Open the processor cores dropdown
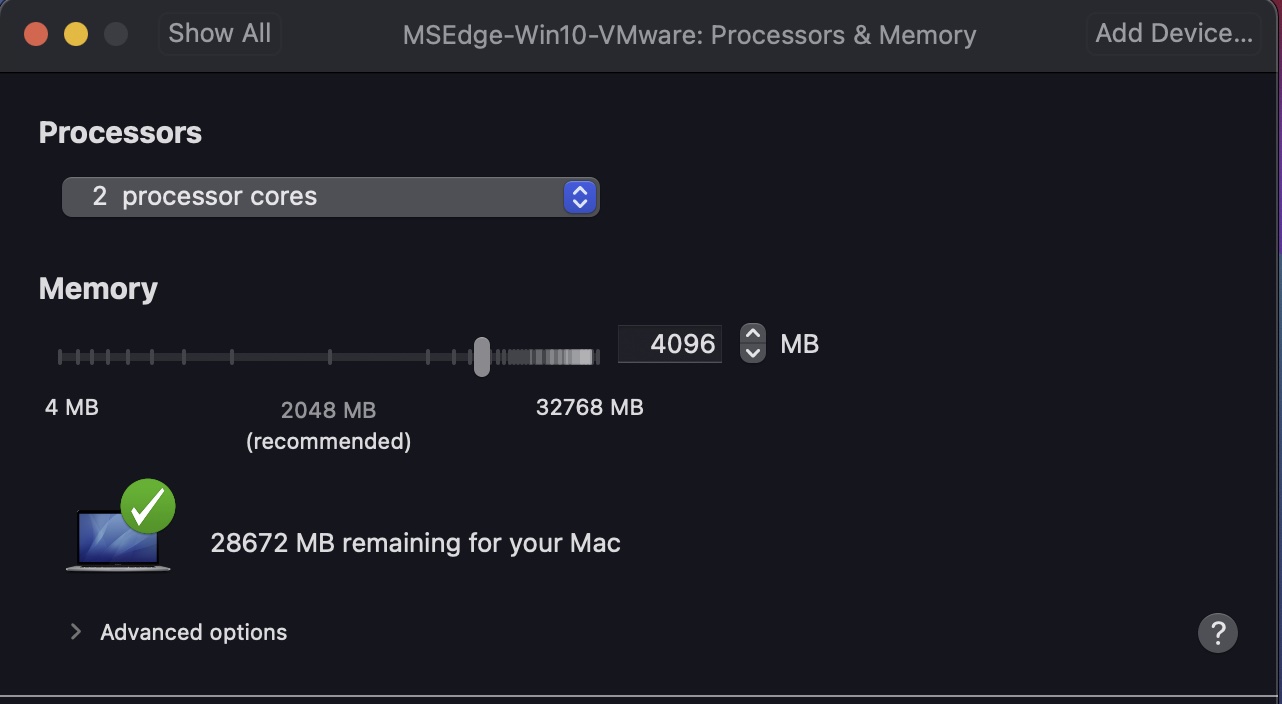 coord(330,197)
